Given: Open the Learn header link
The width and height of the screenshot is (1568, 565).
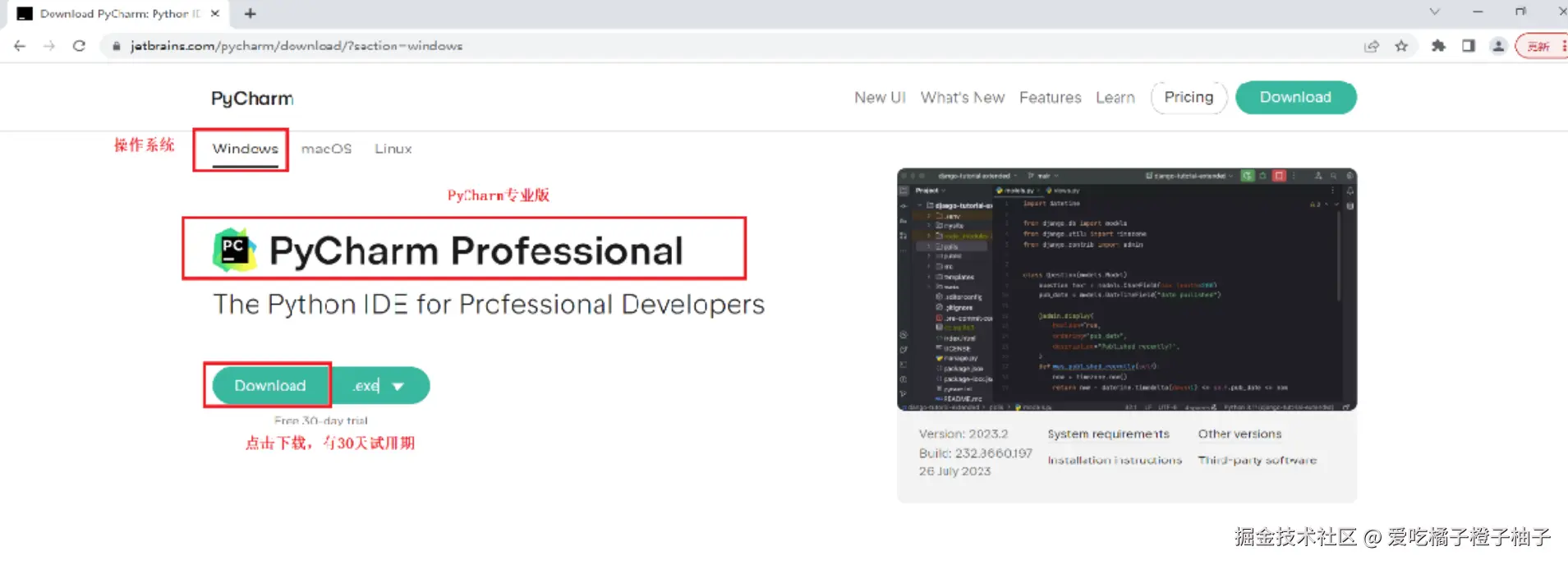Looking at the screenshot, I should point(1115,98).
